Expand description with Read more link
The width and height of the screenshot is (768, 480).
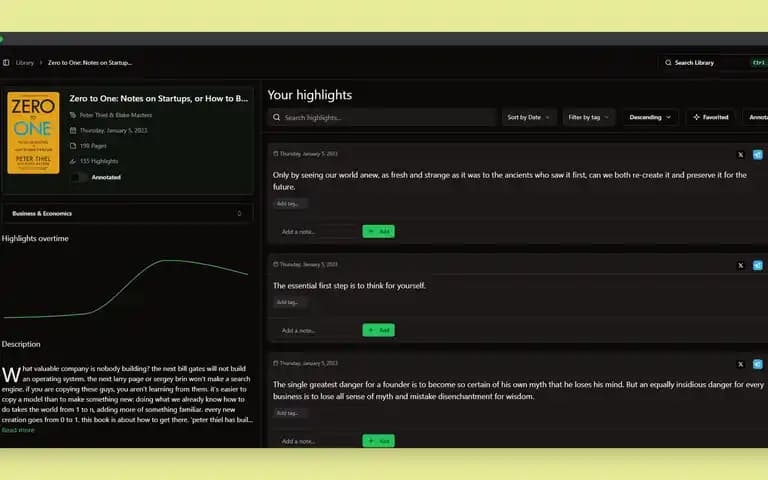[18, 430]
